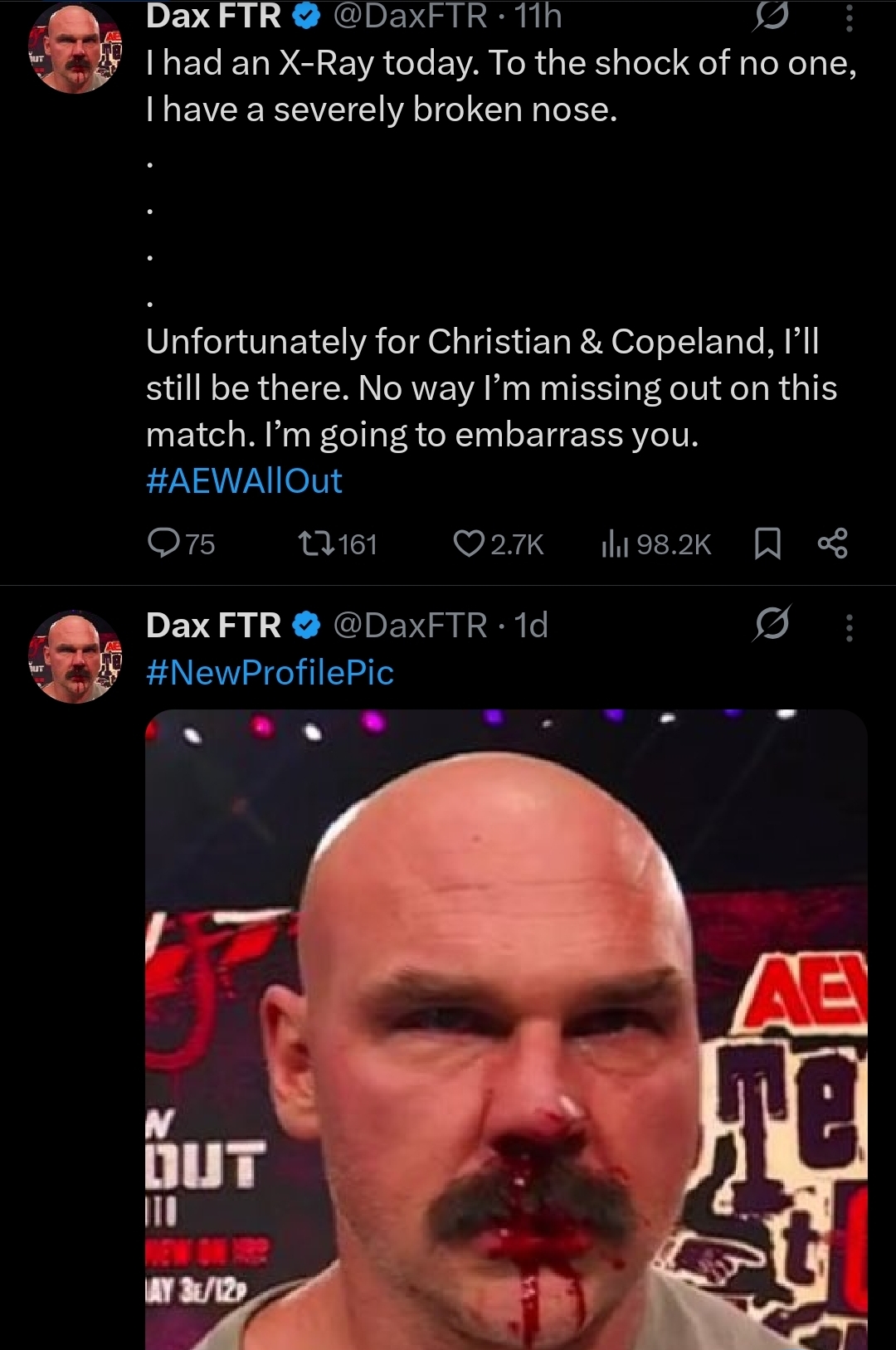
Task: Open Dax FTR avatar on second tweet
Action: (x=75, y=657)
